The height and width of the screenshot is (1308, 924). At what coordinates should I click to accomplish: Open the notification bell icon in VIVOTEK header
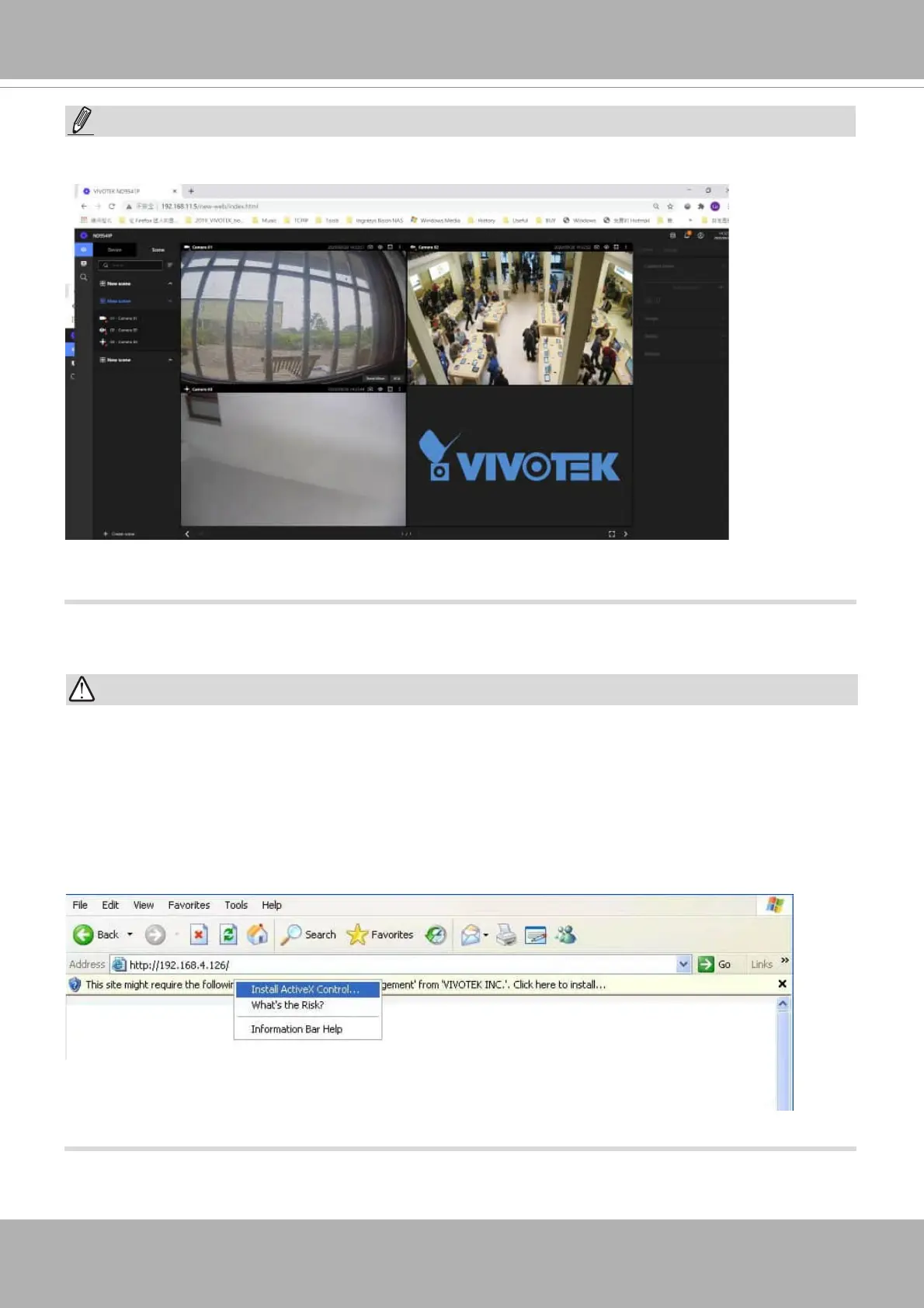tap(687, 235)
